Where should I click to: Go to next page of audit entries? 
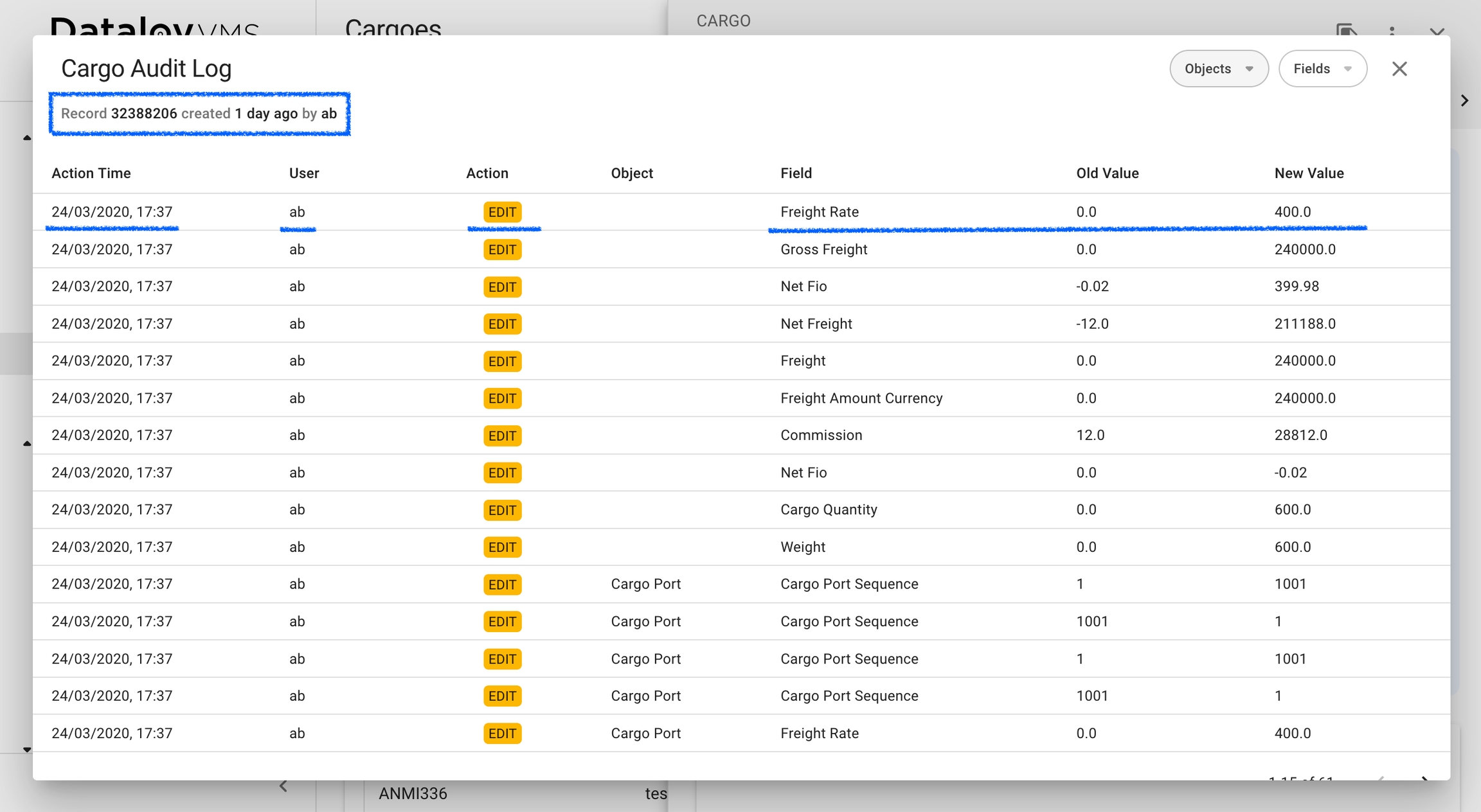tap(1424, 778)
